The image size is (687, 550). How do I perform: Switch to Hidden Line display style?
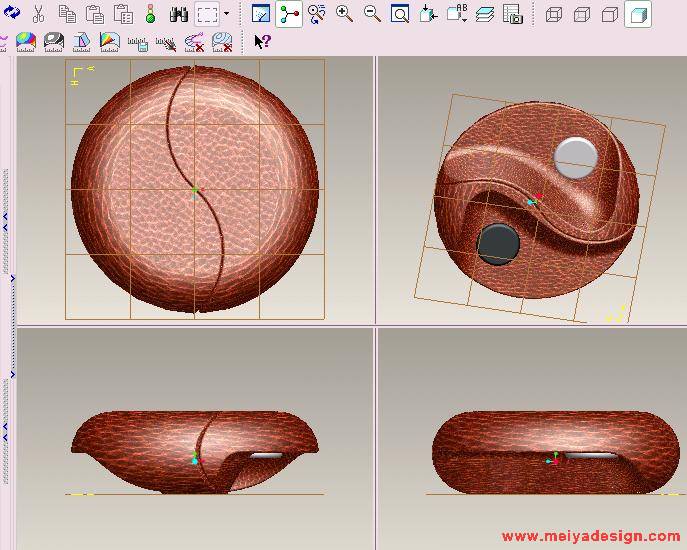[x=582, y=15]
